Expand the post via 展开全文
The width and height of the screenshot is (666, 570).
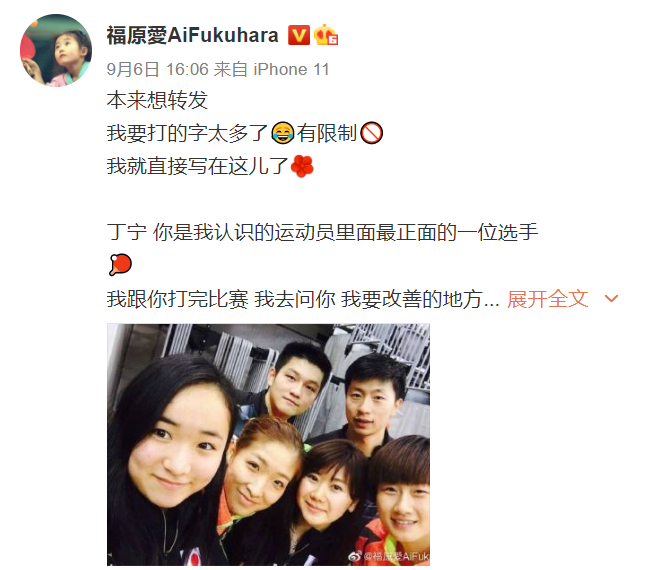point(547,299)
